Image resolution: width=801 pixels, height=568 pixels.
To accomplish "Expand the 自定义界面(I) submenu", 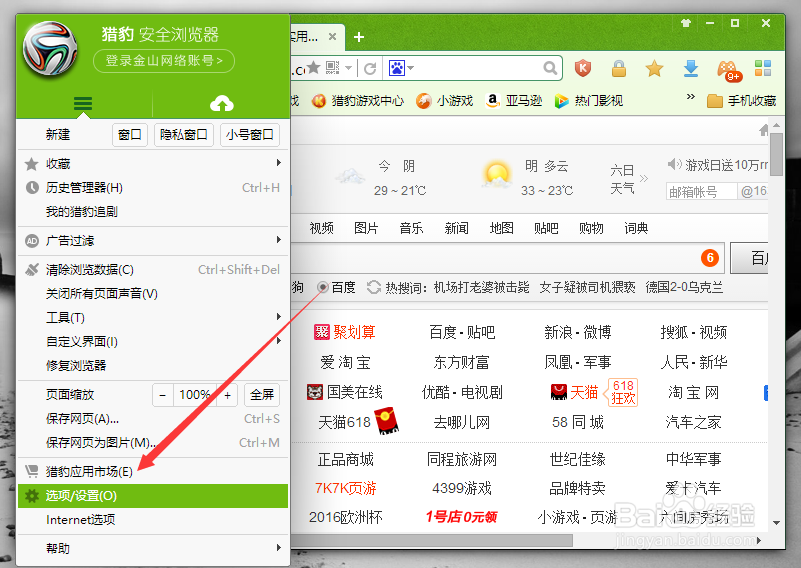I will click(278, 341).
